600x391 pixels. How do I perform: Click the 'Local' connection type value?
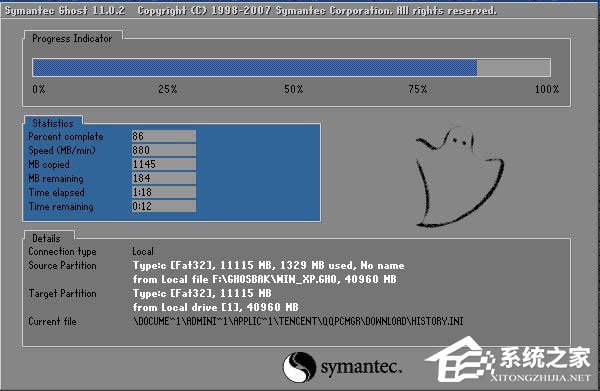pos(143,251)
